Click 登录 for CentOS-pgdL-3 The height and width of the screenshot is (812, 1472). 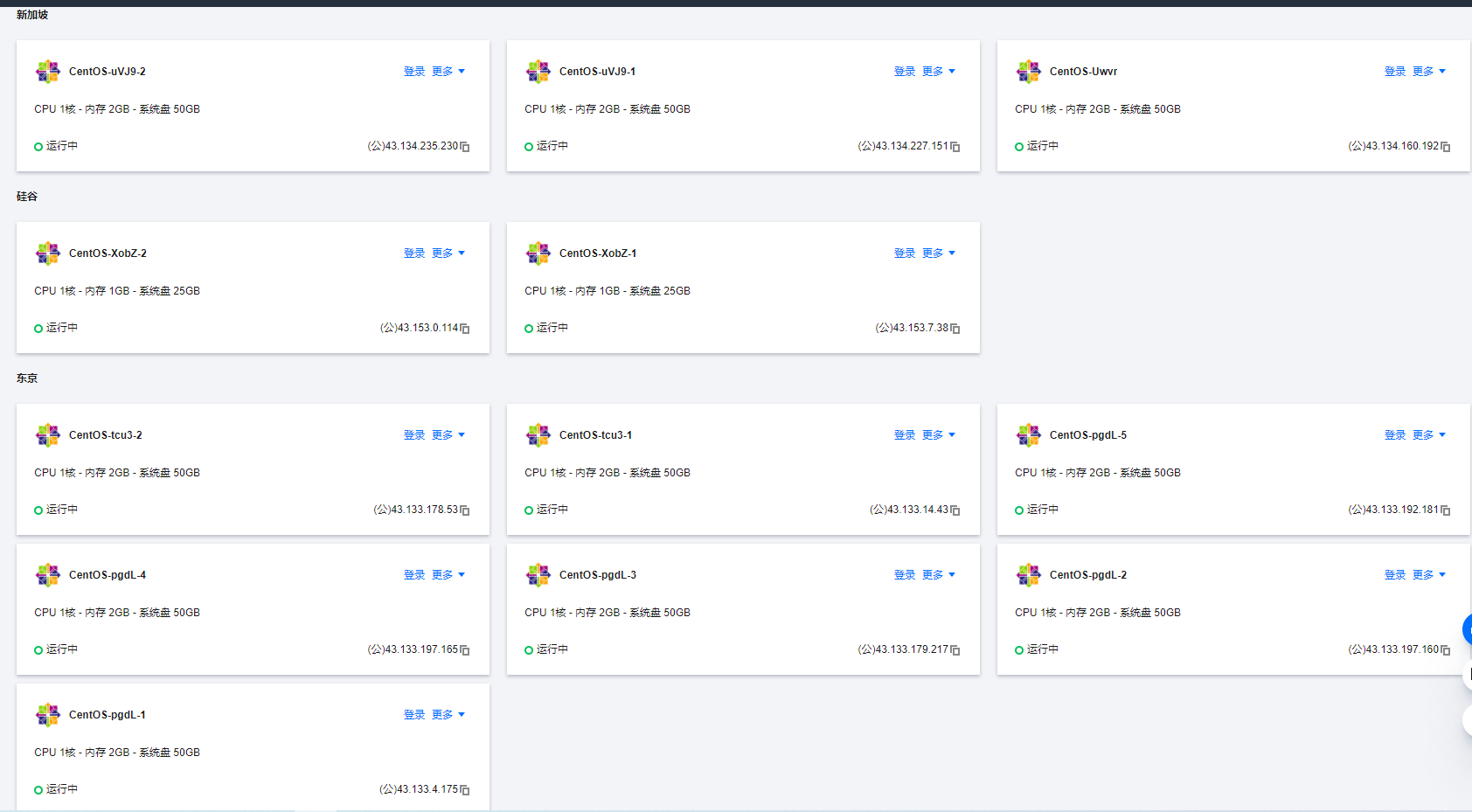click(905, 575)
